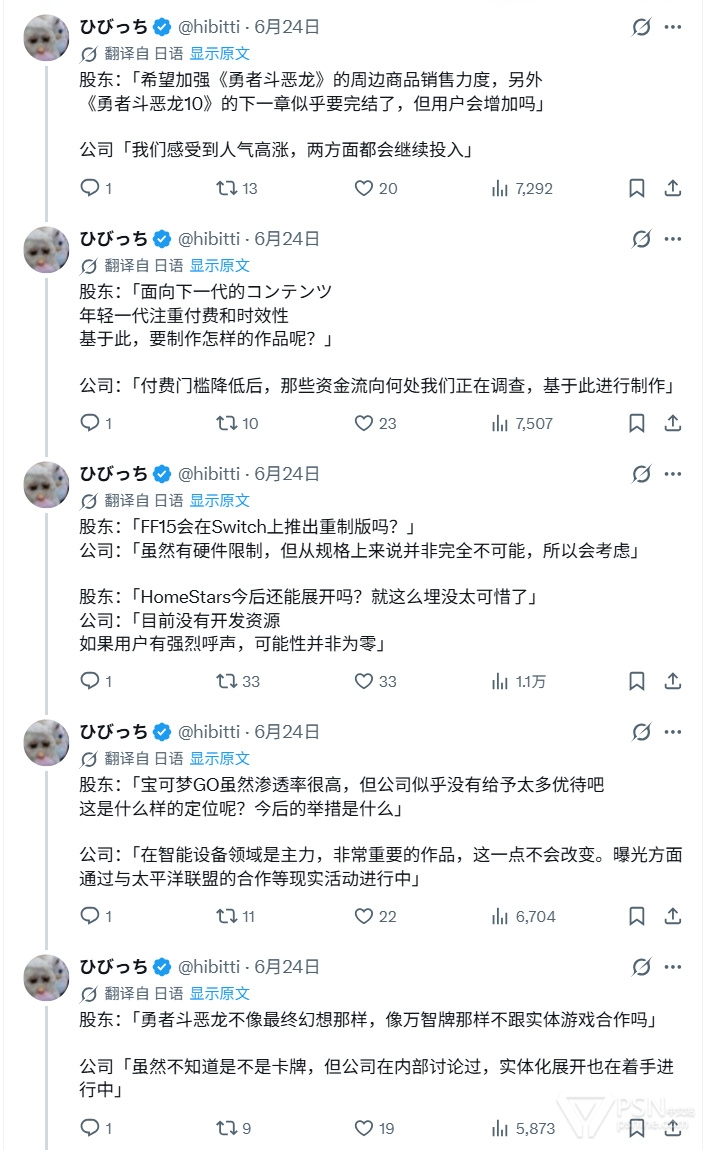Open the @hibitti profile from second tweet
707x1150 pixels.
209,239
